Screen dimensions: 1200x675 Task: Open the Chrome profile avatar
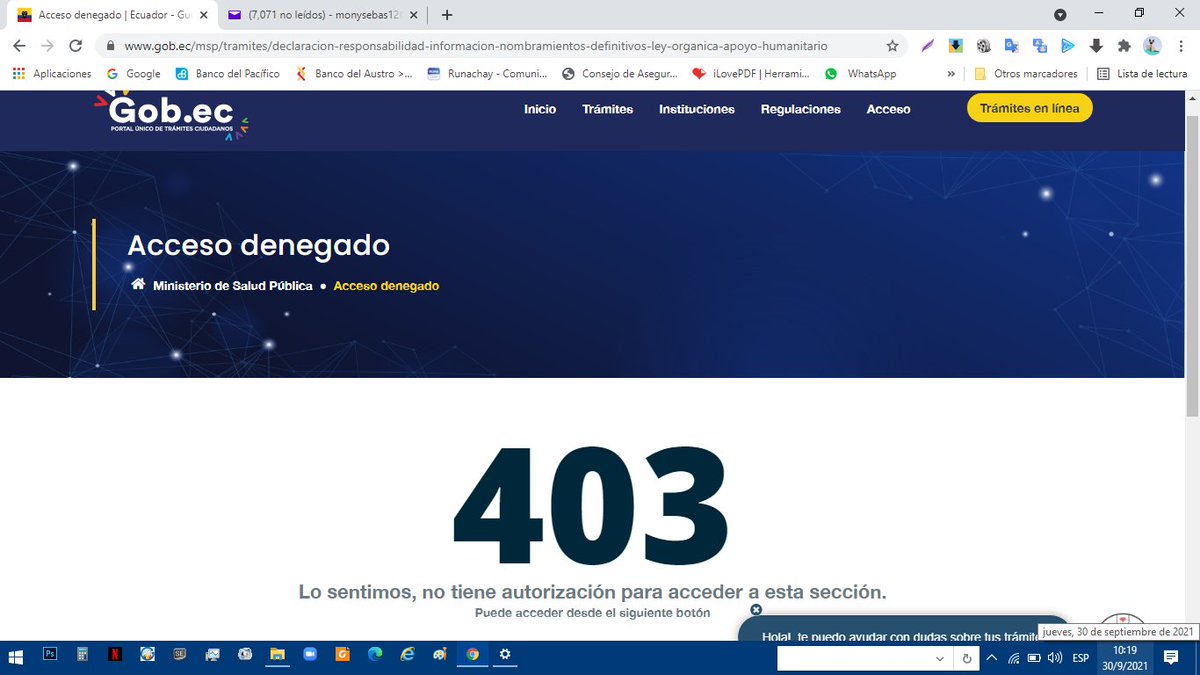[1152, 46]
